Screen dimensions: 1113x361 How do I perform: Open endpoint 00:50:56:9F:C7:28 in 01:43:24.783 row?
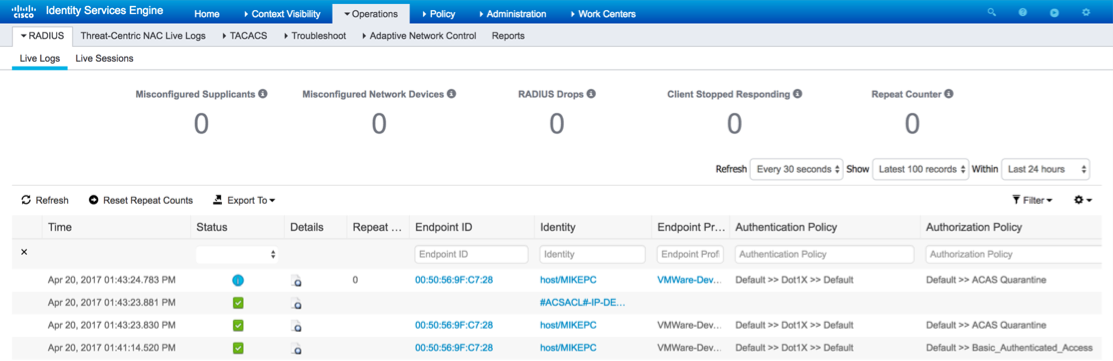point(454,280)
